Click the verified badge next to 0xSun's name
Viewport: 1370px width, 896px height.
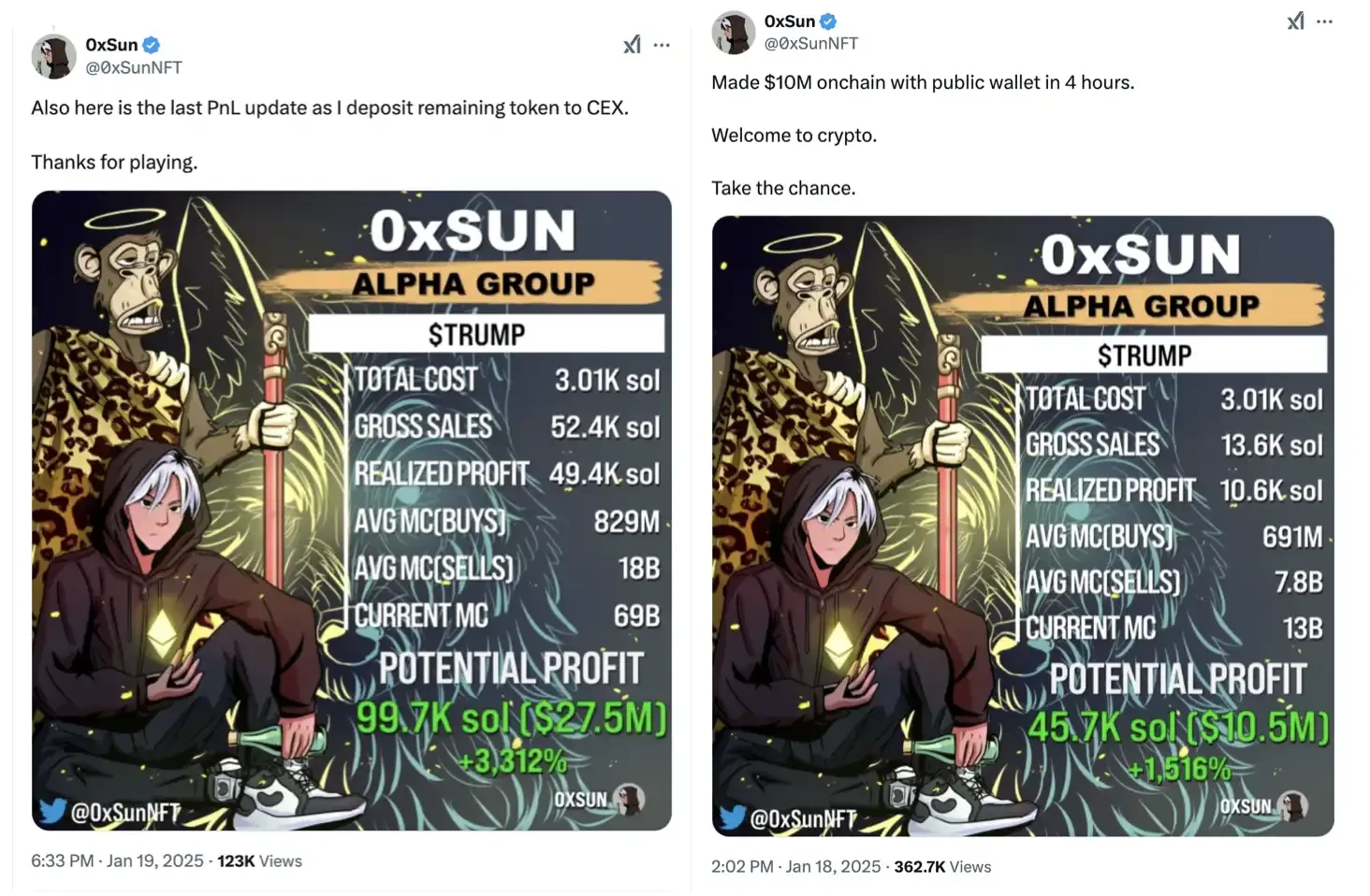tap(151, 44)
